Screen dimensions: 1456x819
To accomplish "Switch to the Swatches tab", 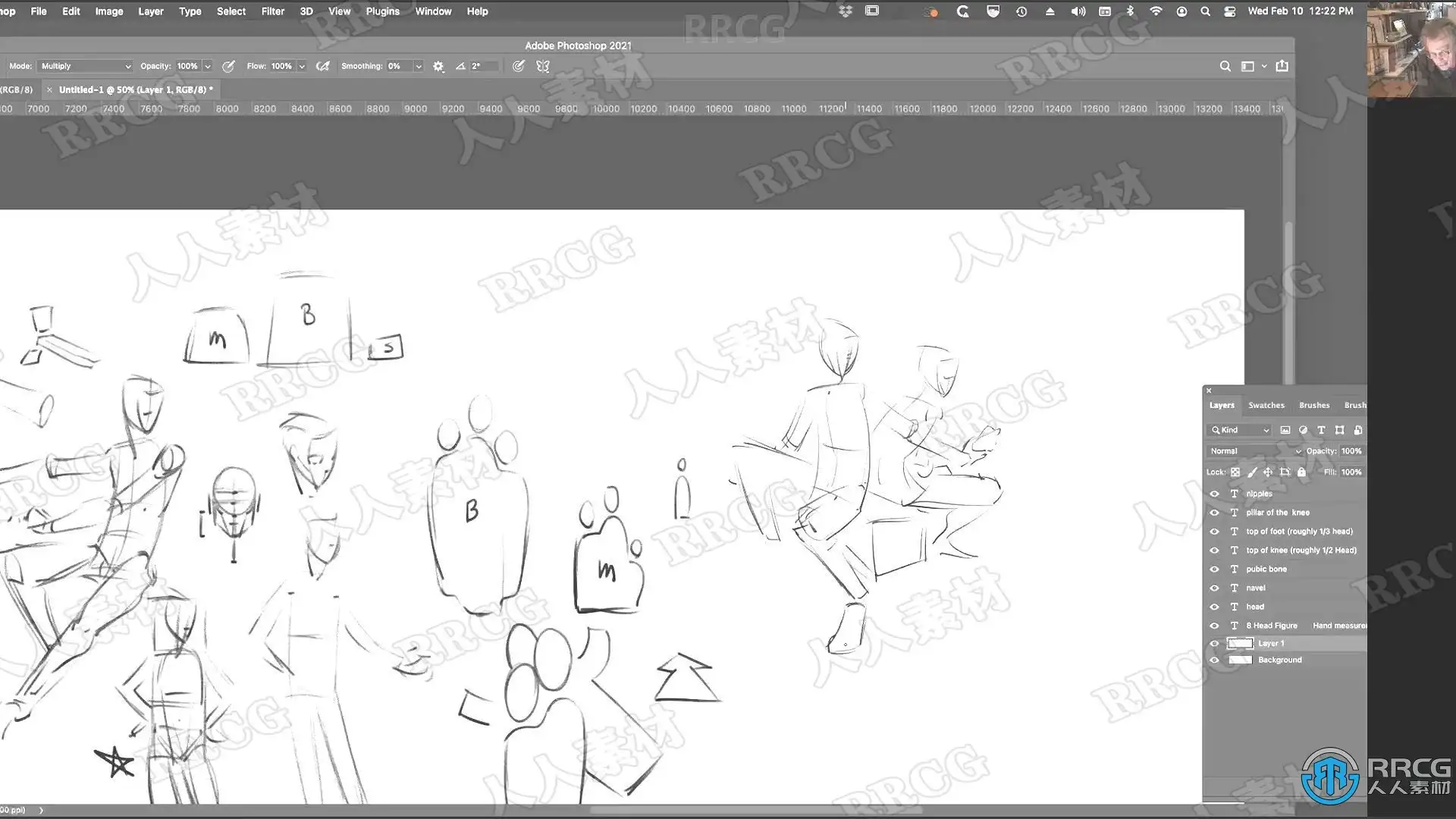I will coord(1266,405).
